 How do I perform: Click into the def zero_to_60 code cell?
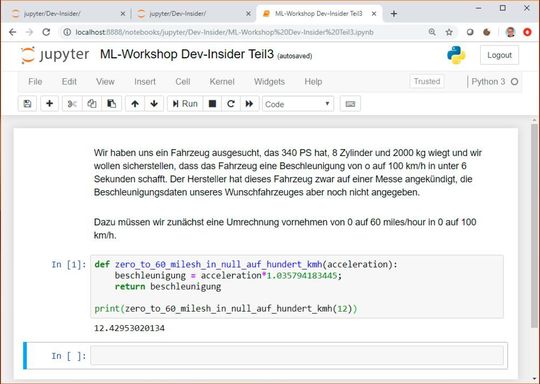297,287
